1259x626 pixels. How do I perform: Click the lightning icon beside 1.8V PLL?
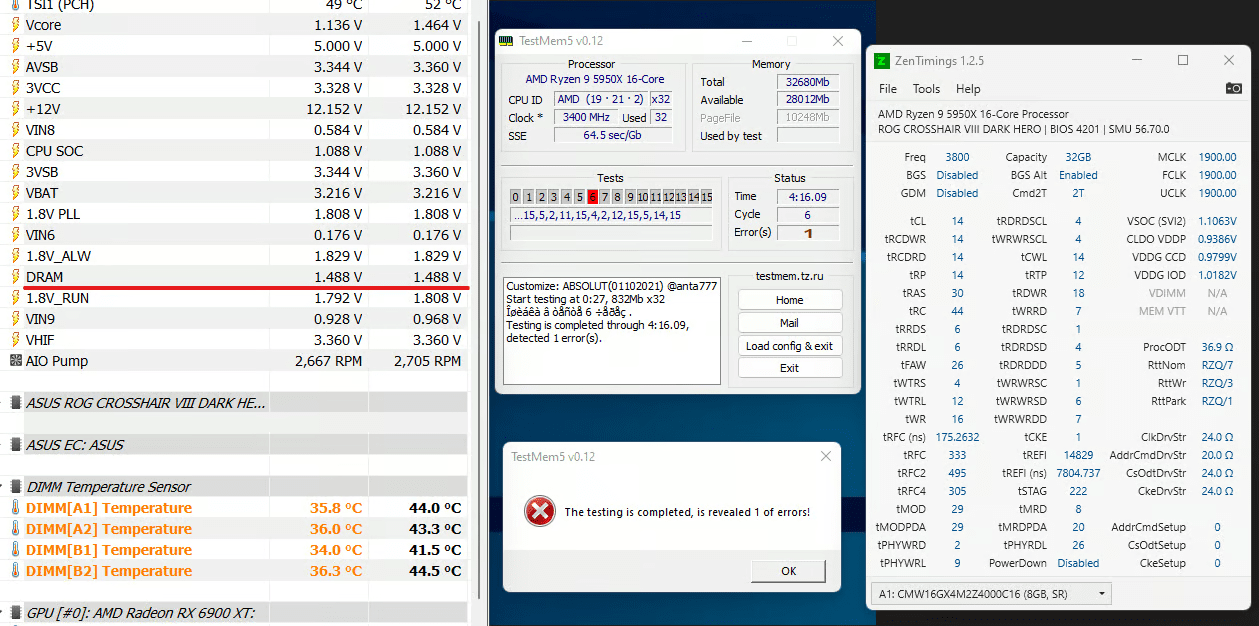pos(15,214)
